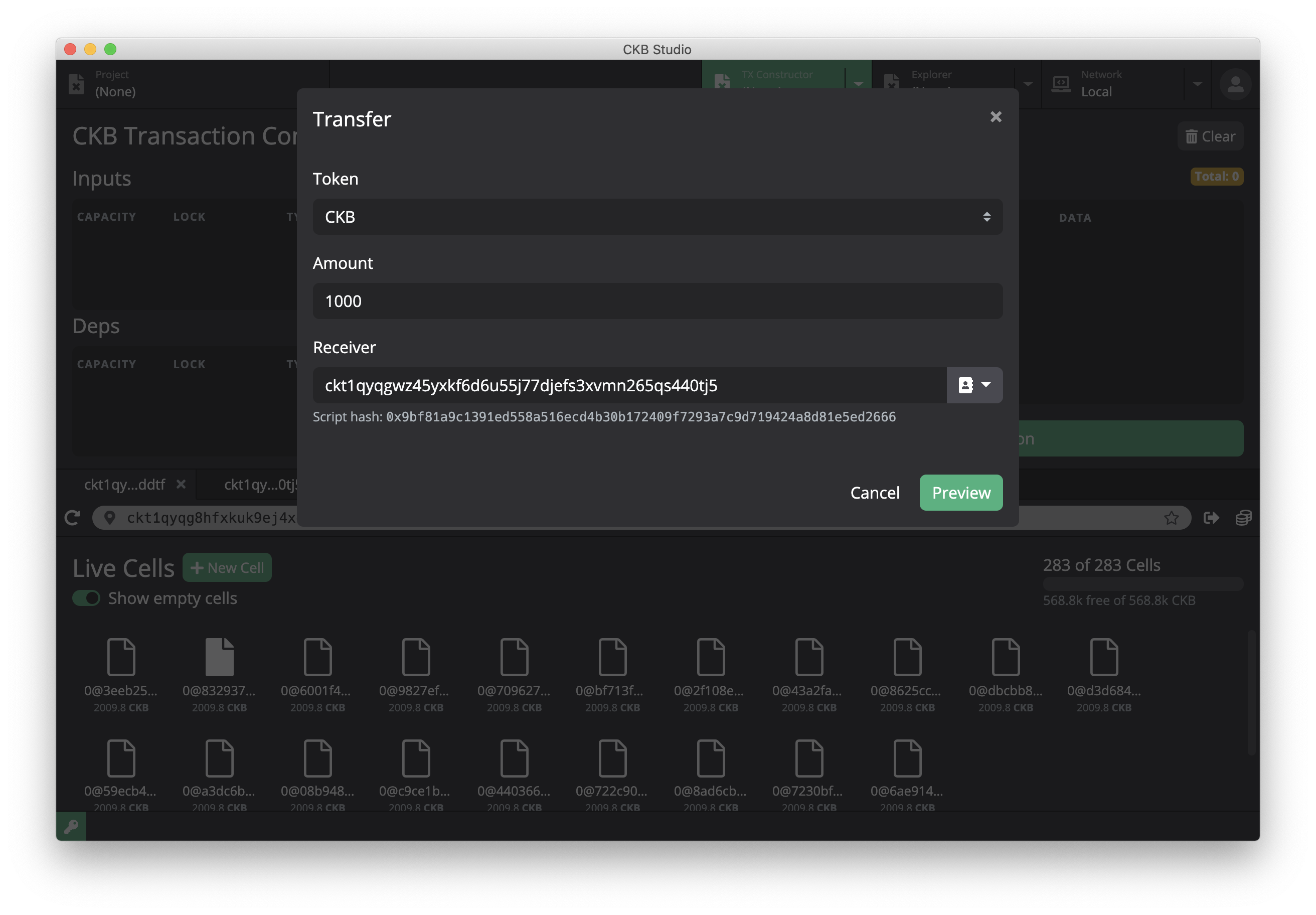Screen dimensions: 1316x915
Task: Click Cancel in Transfer dialog
Action: [874, 493]
